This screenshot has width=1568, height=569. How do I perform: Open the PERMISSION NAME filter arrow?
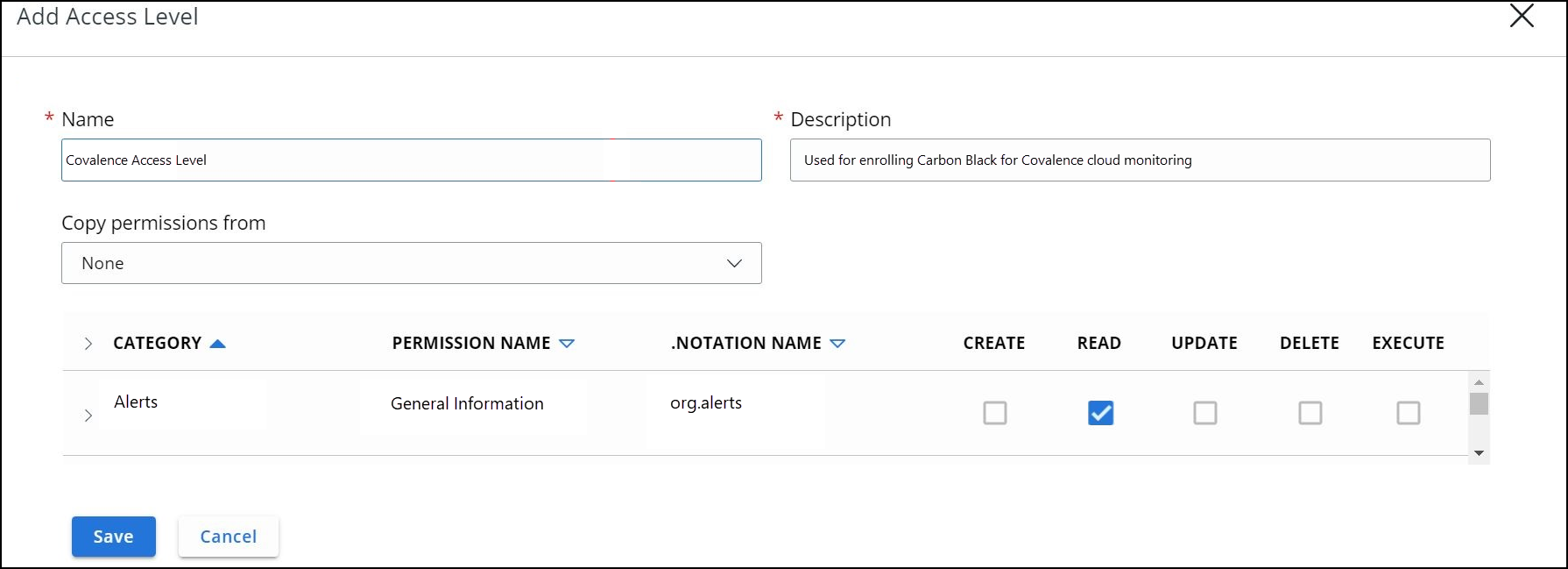pos(567,344)
